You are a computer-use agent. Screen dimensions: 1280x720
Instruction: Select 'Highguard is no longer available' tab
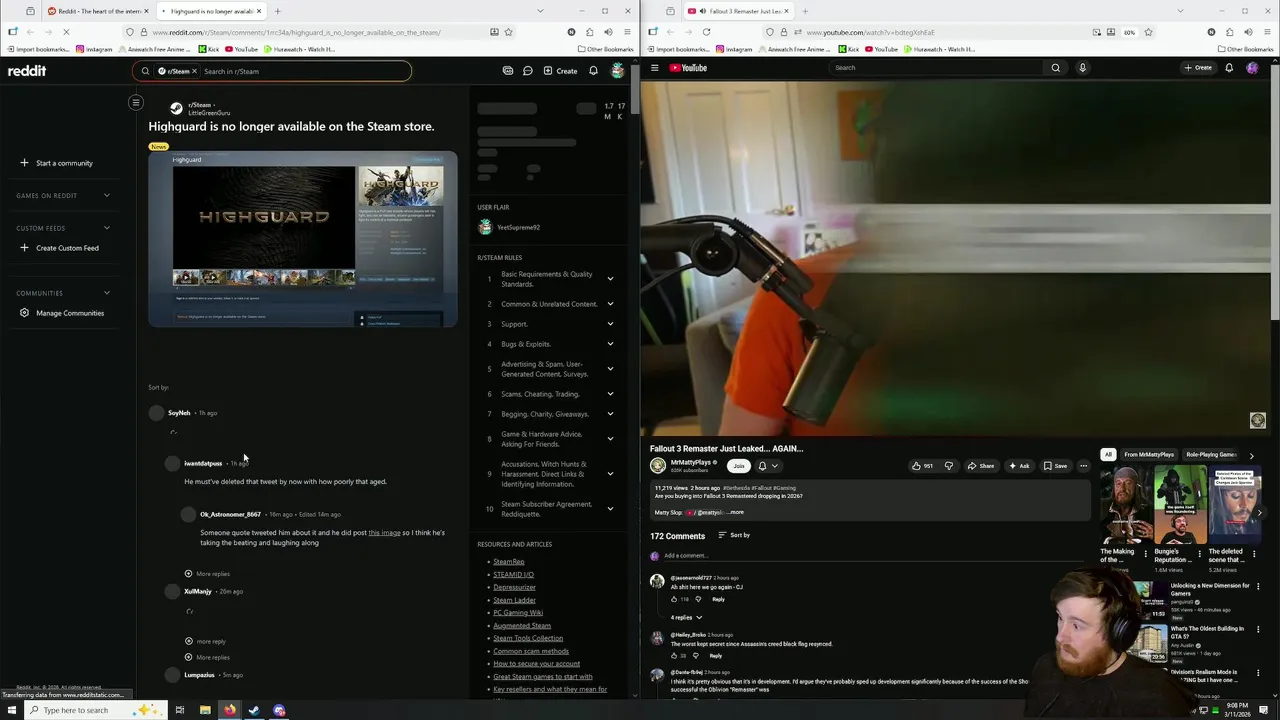pyautogui.click(x=210, y=11)
